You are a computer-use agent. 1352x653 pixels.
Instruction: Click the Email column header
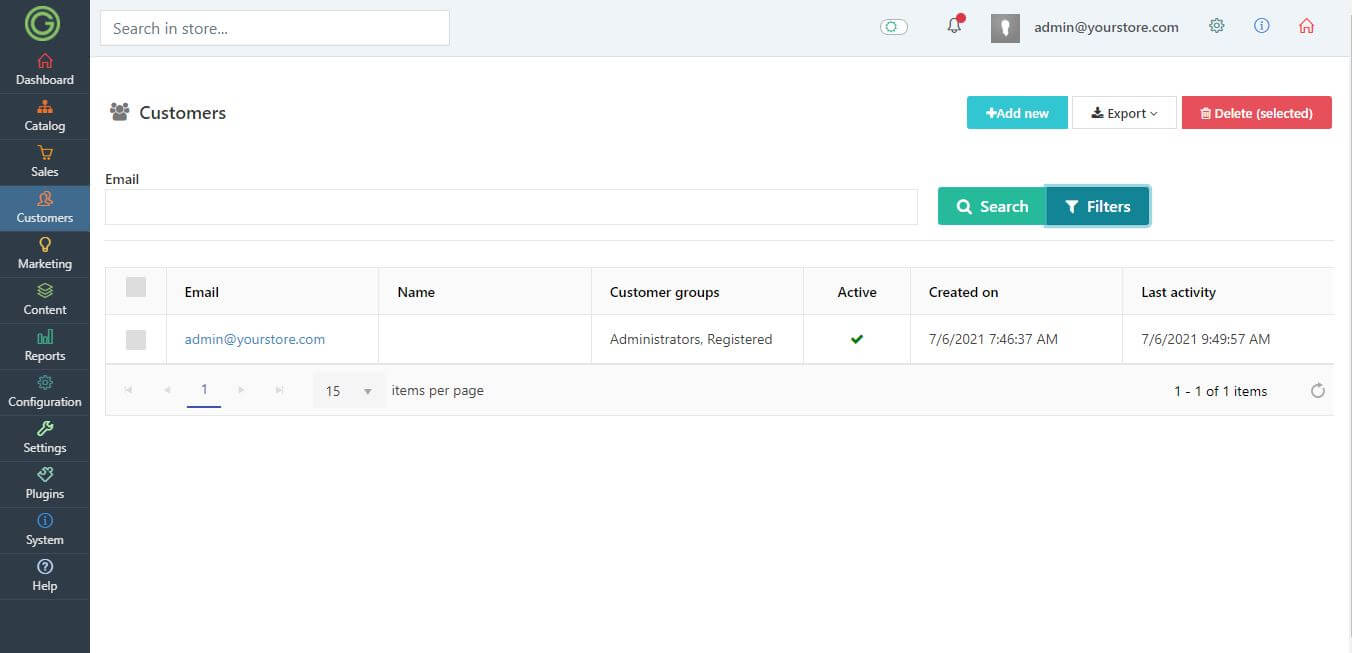272,292
